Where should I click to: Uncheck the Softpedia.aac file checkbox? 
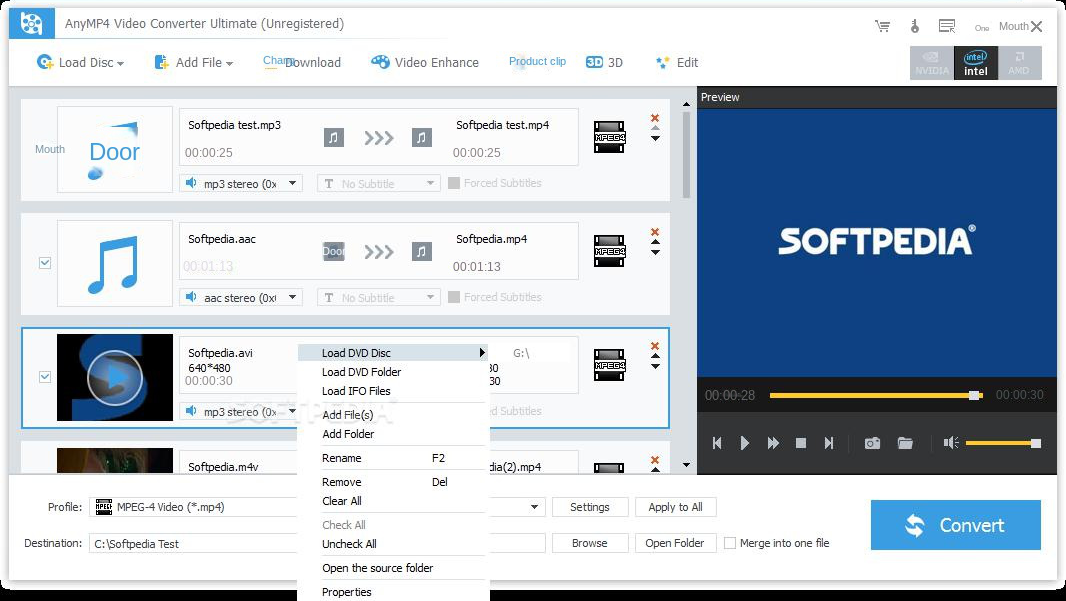pyautogui.click(x=45, y=263)
